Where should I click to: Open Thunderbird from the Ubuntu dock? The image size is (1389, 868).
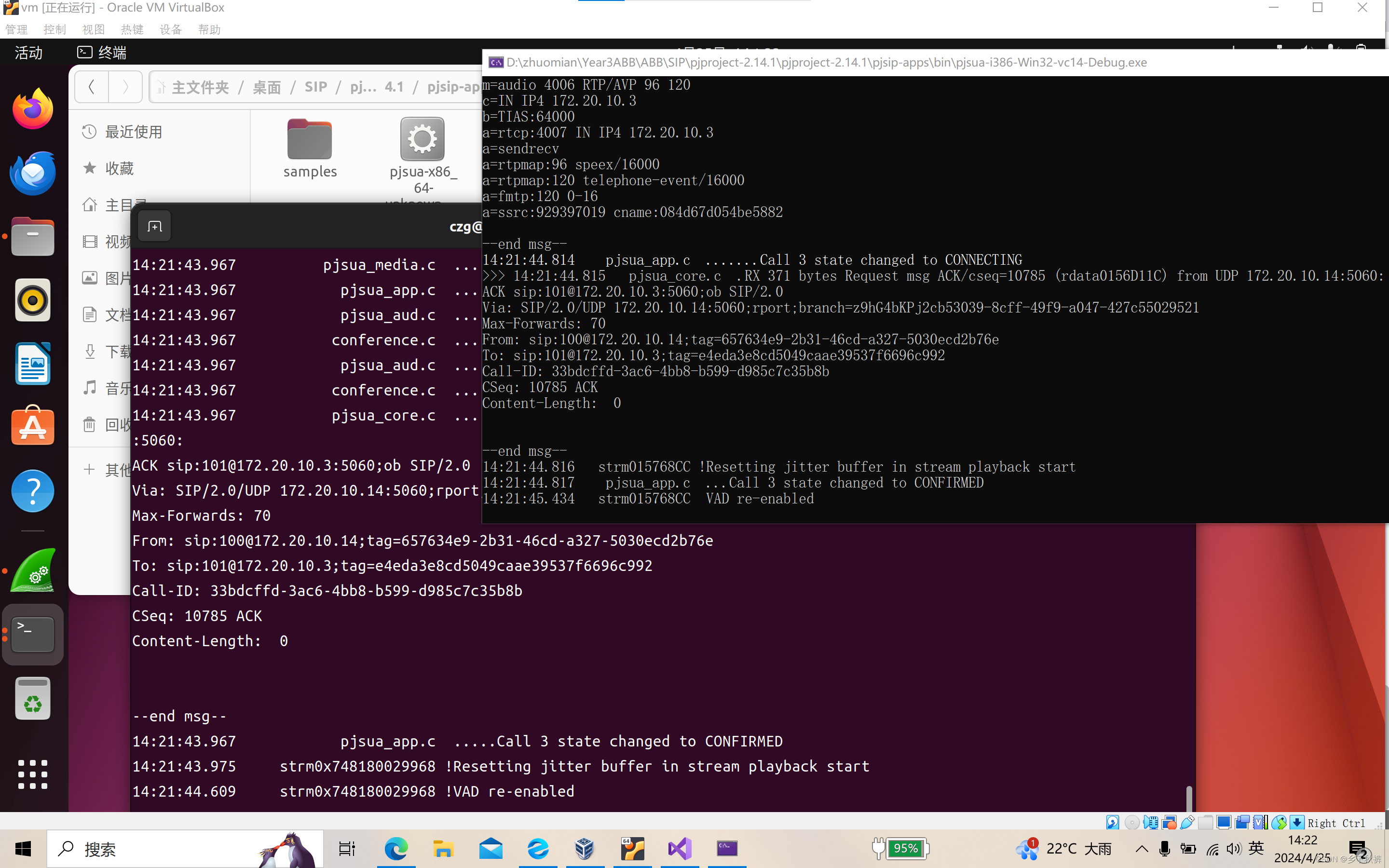[32, 173]
